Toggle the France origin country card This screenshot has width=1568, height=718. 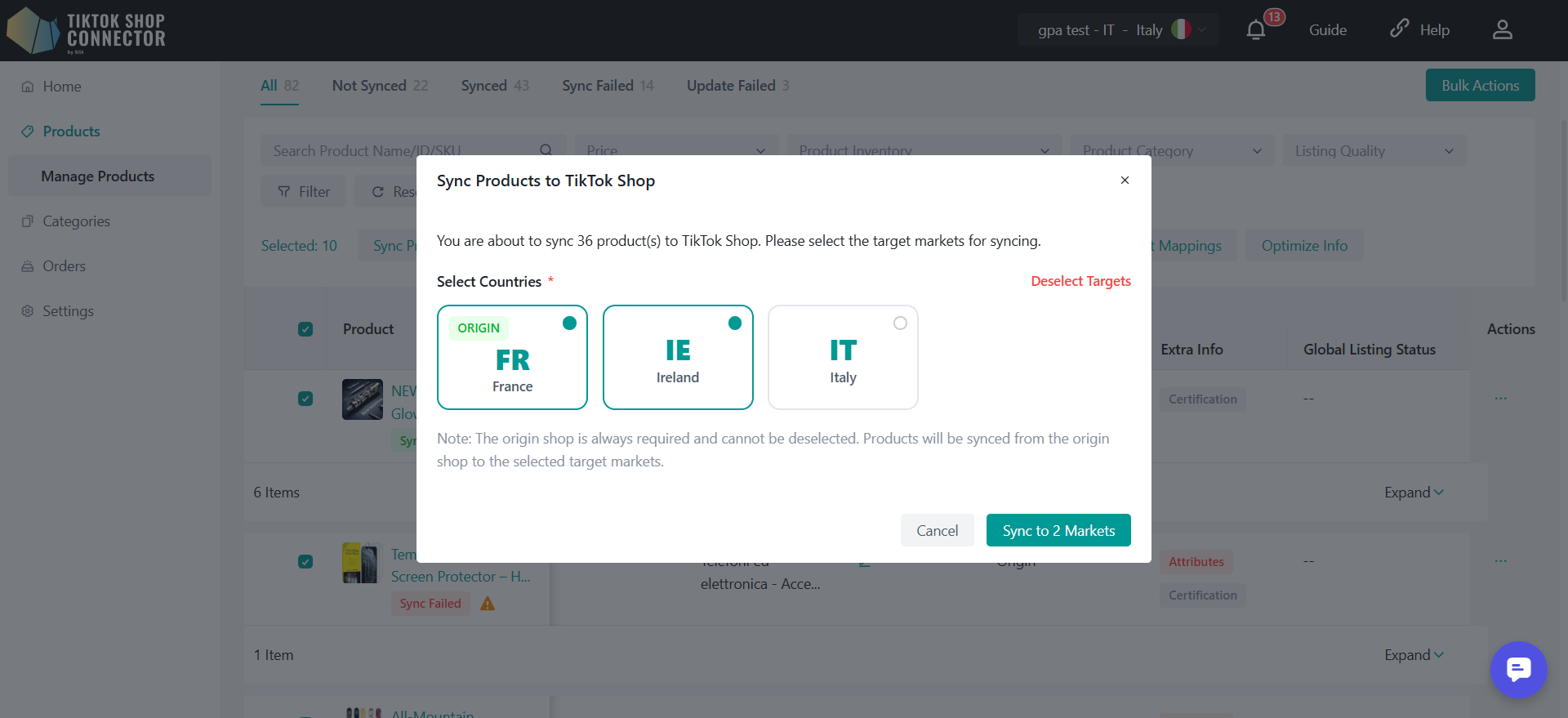[512, 357]
